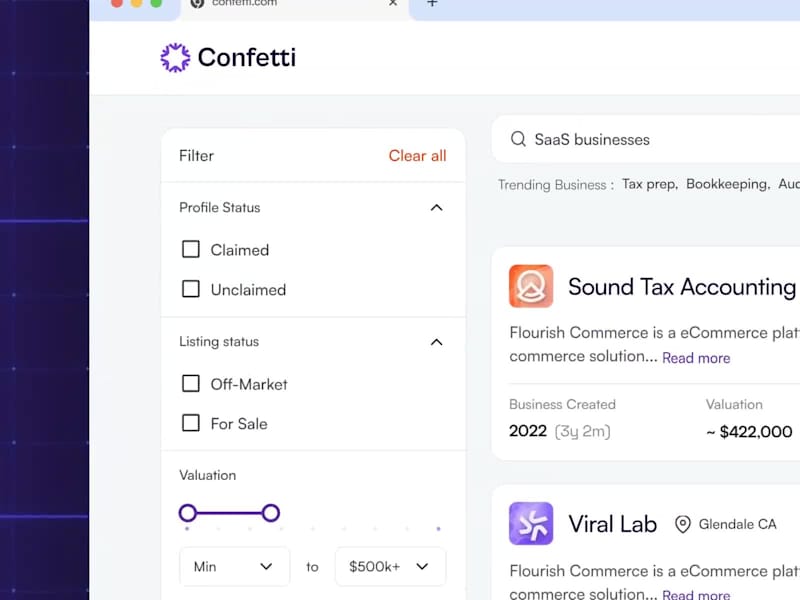Viewport: 800px width, 600px height.
Task: Click Clear all filters
Action: pyautogui.click(x=417, y=156)
